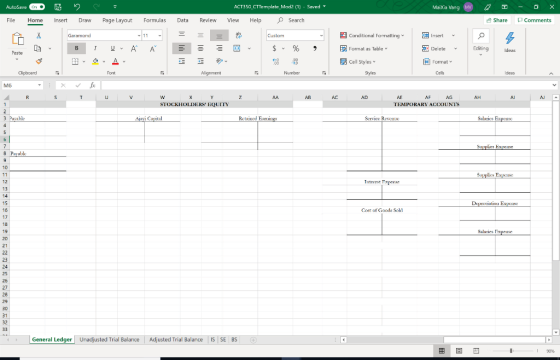The height and width of the screenshot is (360, 560).
Task: Click the Copy icon
Action: tap(38, 48)
